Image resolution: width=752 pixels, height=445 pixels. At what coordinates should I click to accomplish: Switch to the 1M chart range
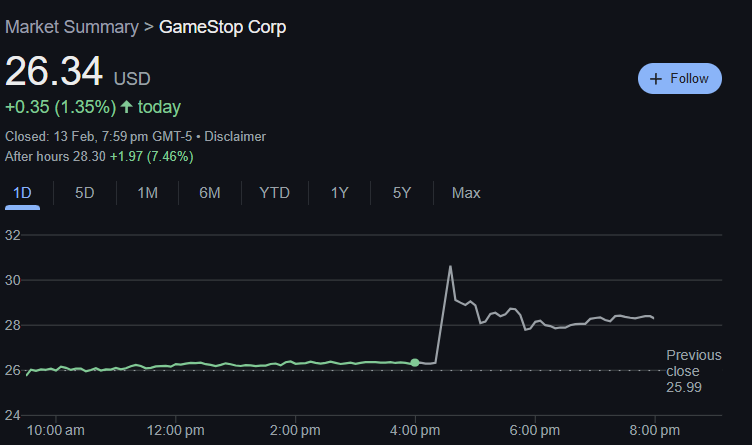pos(148,193)
